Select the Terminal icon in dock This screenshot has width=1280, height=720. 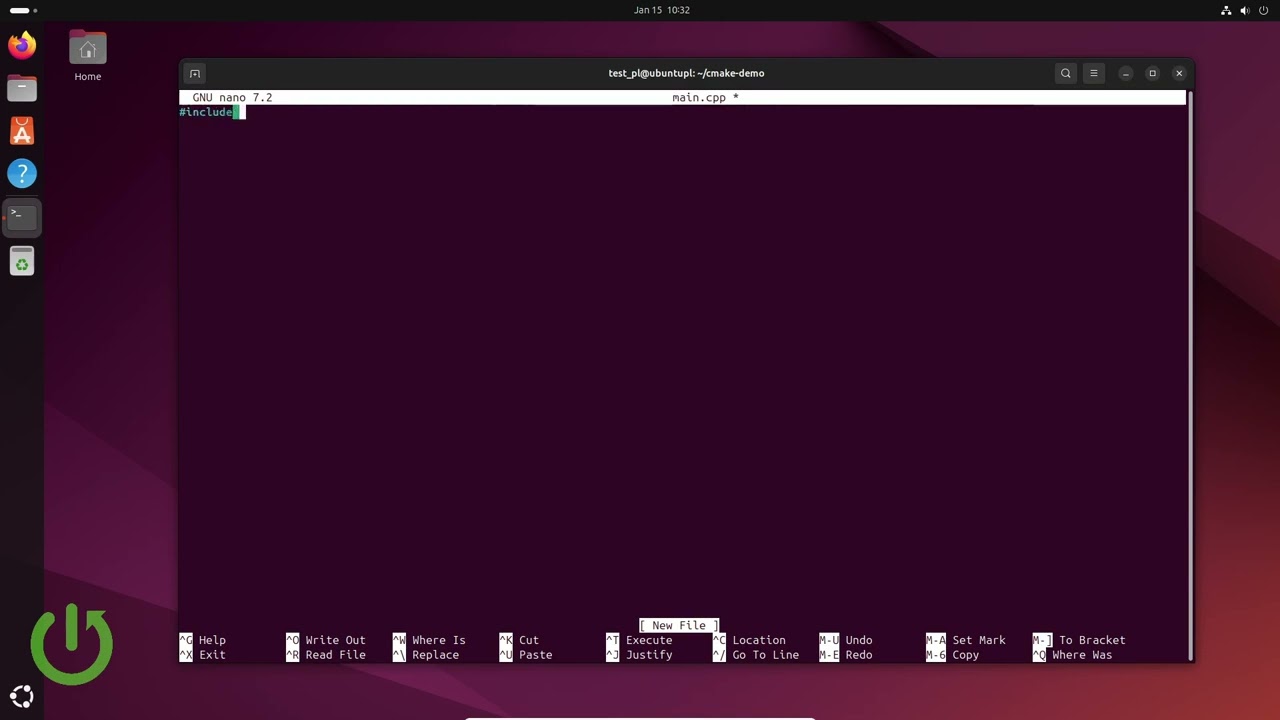(x=22, y=217)
